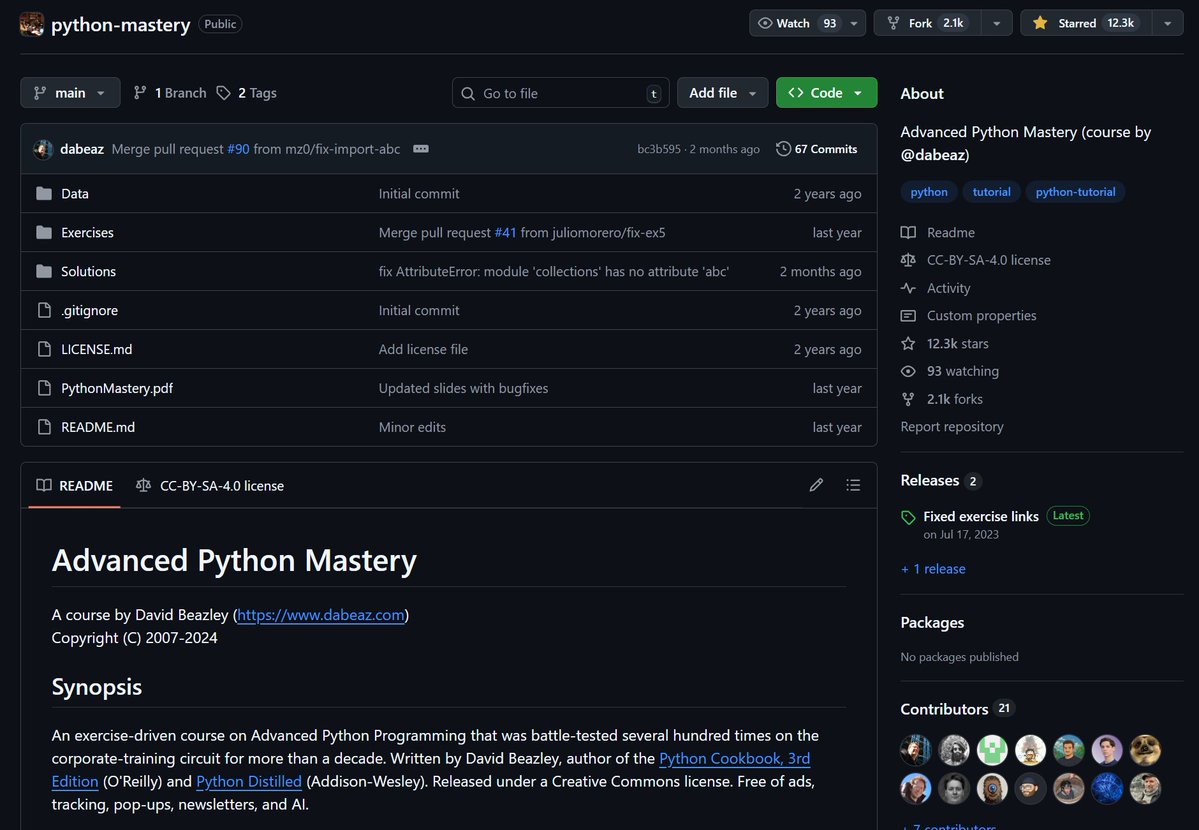Screen dimensions: 1199x830
Task: Click the Updated slides with bugfixes commit message
Action: pos(463,389)
